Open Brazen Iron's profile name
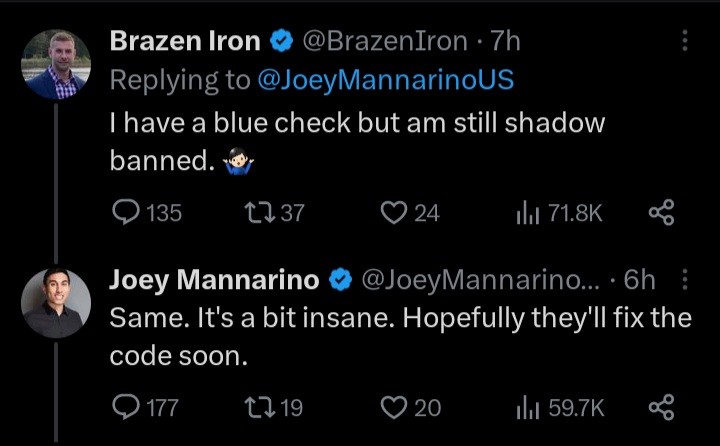Screen dimensions: 720x446 185,41
